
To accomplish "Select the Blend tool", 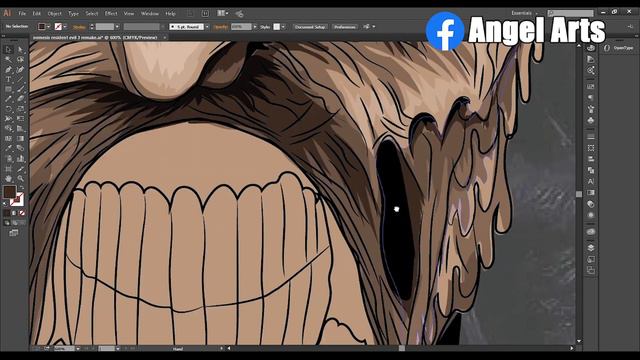I will [20, 149].
